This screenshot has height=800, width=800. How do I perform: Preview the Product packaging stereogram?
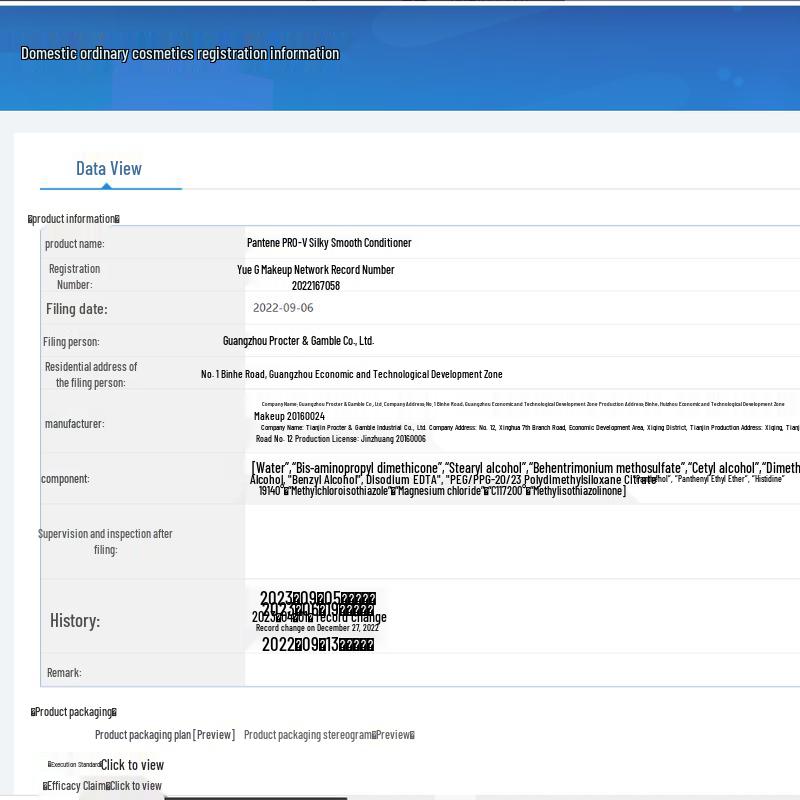pyautogui.click(x=328, y=735)
